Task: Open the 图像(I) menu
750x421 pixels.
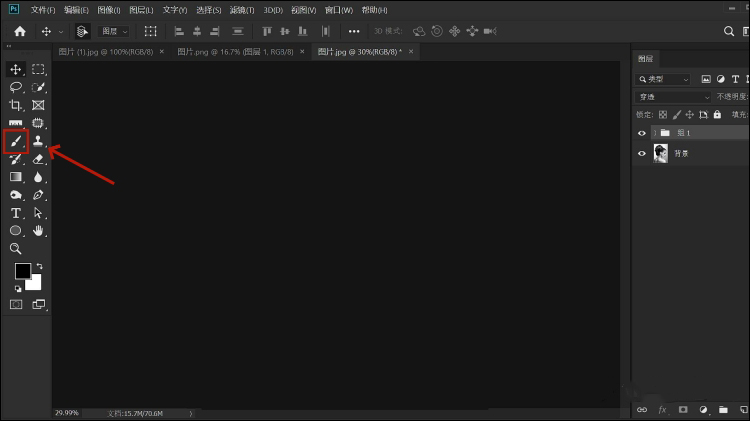Action: 109,10
